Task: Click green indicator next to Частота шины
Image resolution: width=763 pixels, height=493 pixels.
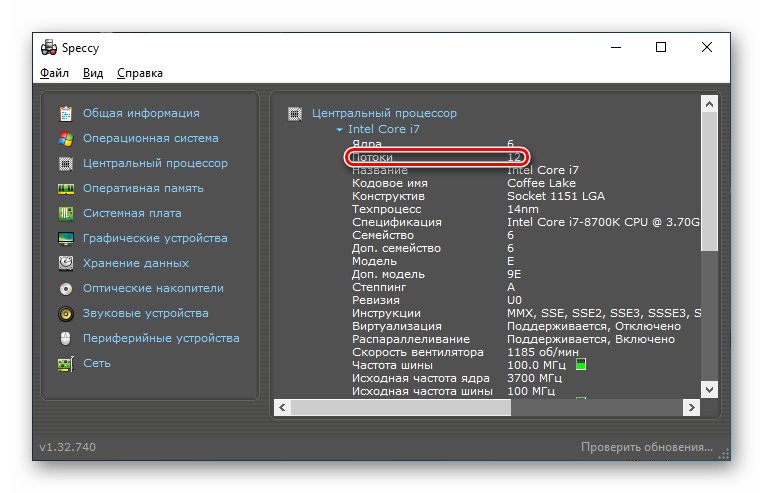Action: pos(581,365)
